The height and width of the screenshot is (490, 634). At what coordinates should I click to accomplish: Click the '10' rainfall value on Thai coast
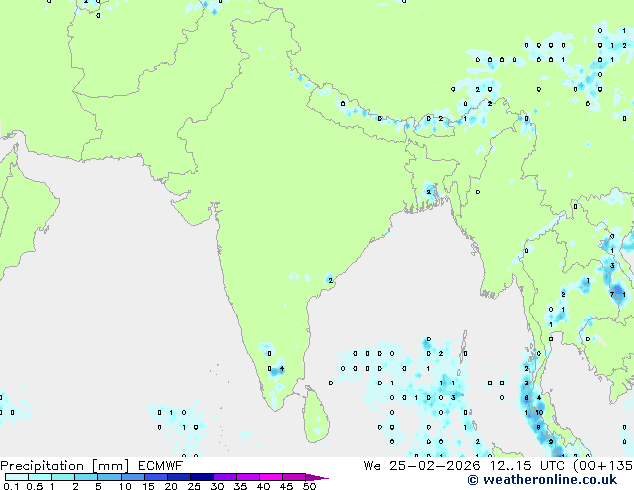(539, 412)
